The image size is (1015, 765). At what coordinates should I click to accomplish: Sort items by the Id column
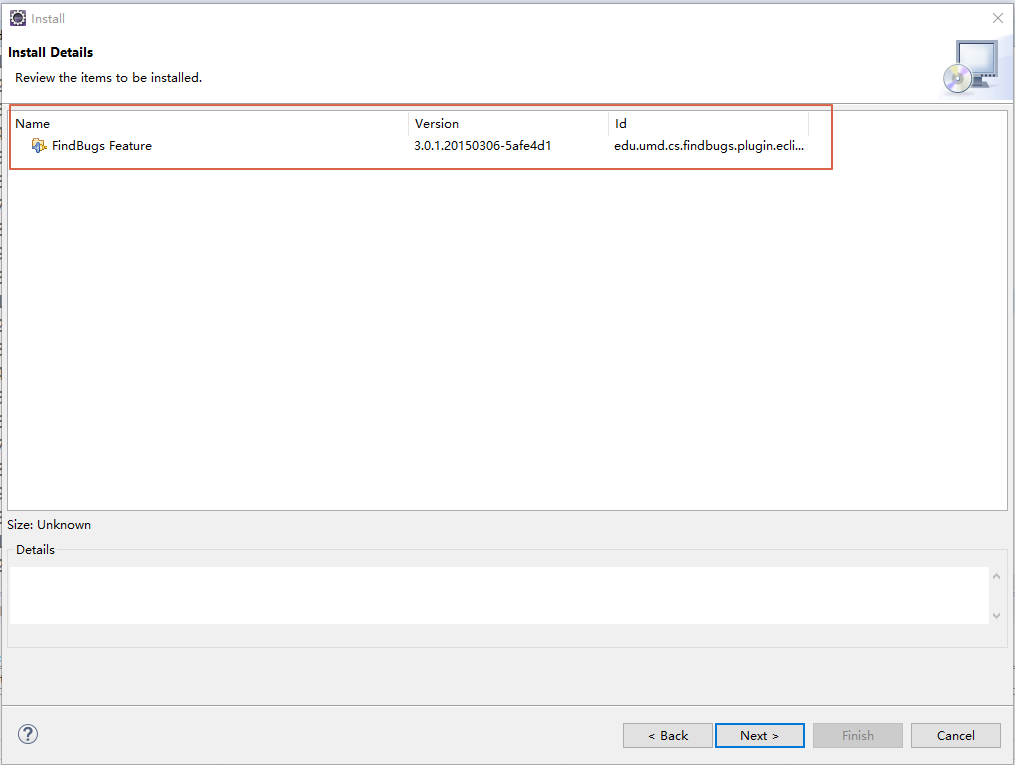point(620,123)
